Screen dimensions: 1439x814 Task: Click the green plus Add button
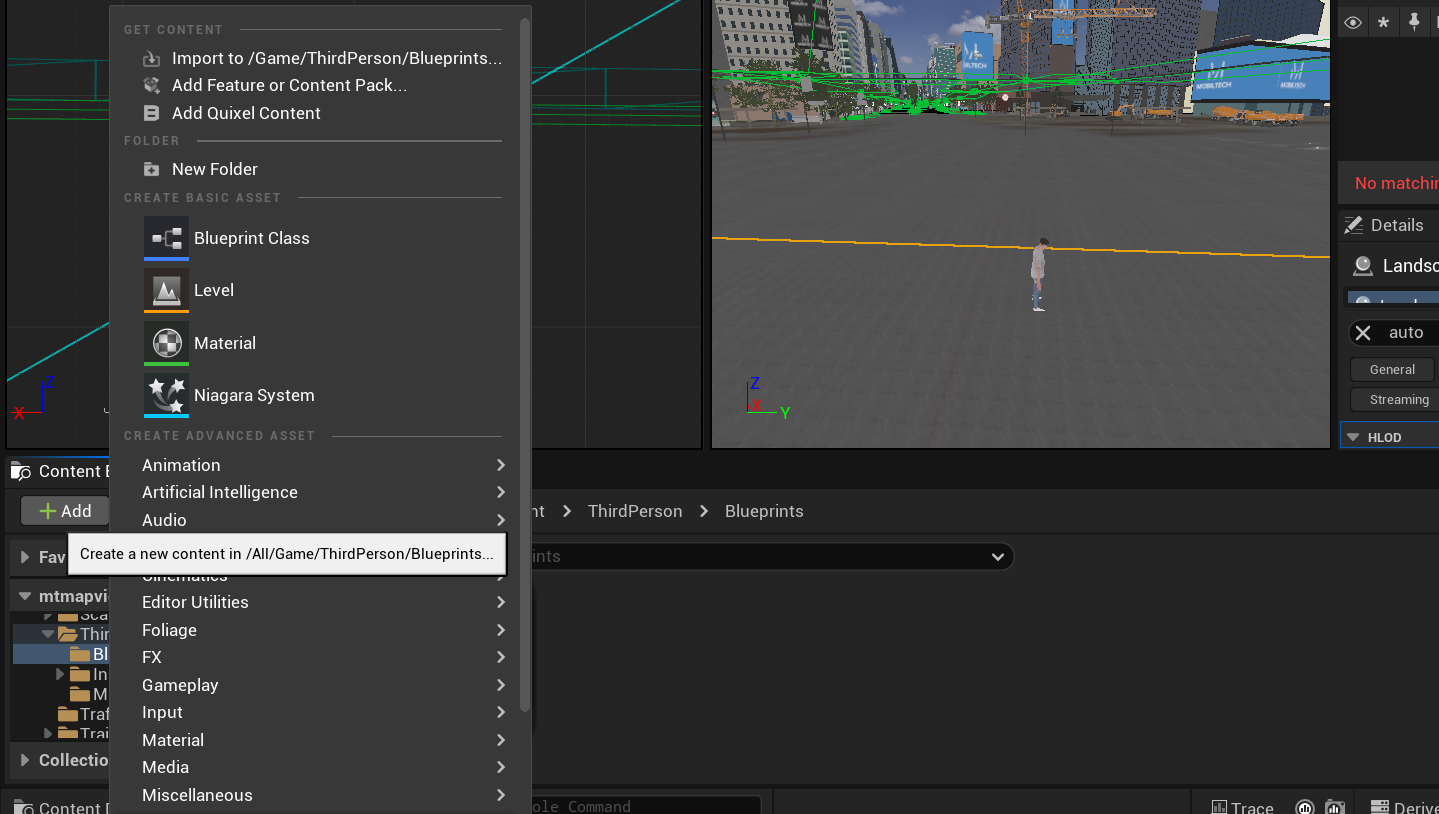[65, 511]
